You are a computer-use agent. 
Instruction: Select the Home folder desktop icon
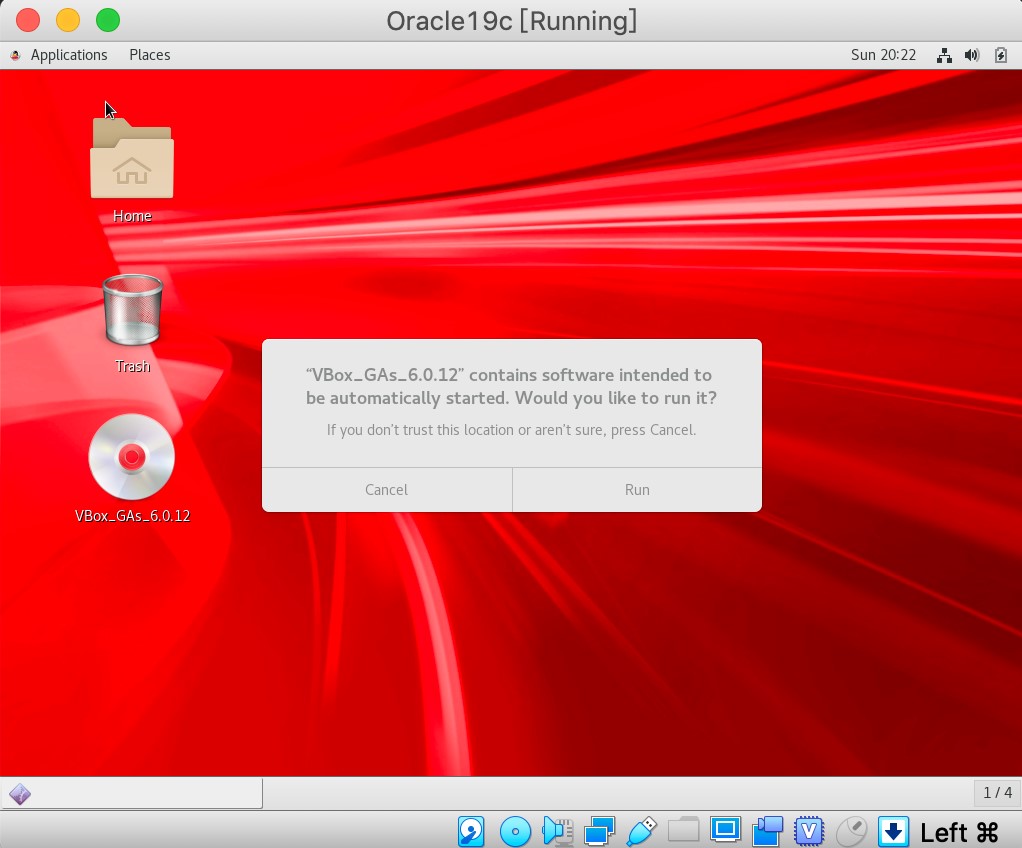point(132,171)
